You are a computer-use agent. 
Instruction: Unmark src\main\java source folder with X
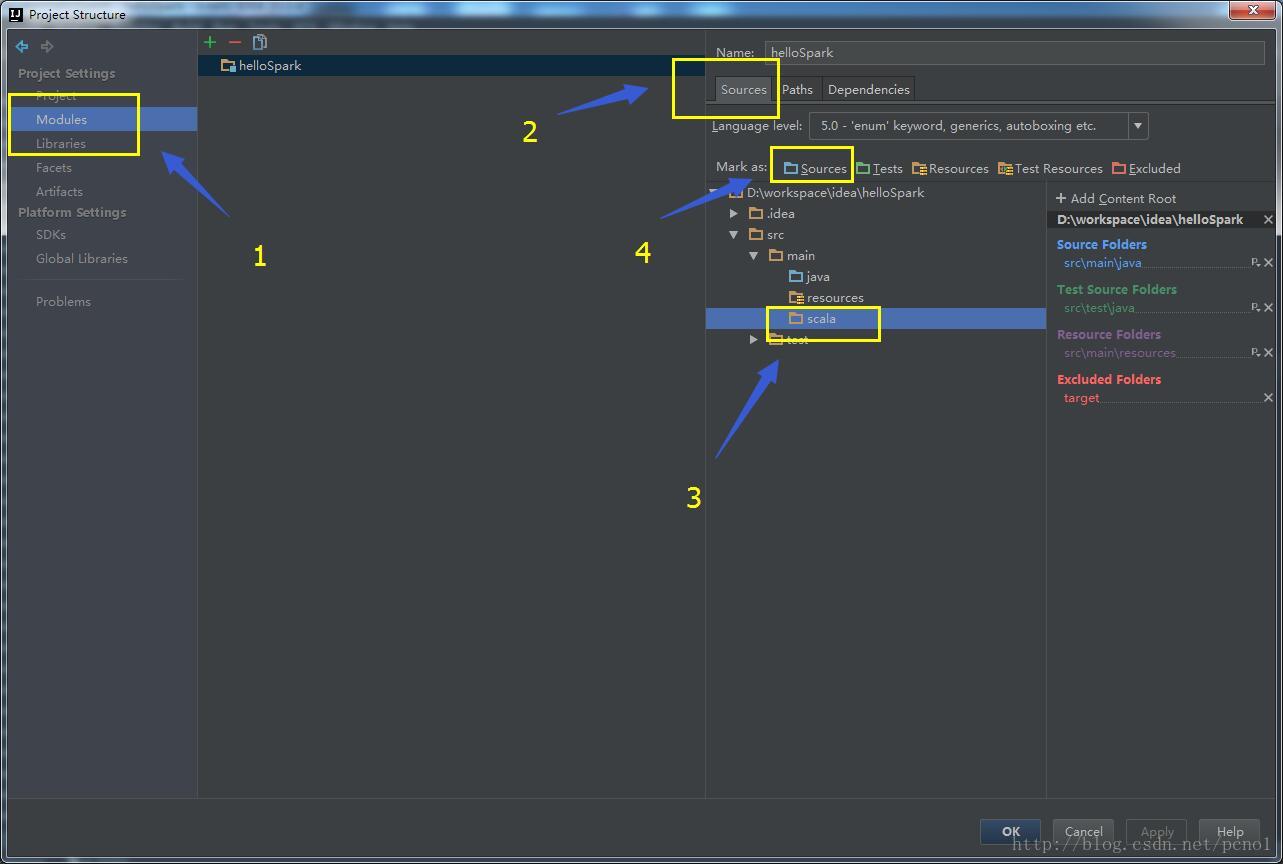point(1268,263)
